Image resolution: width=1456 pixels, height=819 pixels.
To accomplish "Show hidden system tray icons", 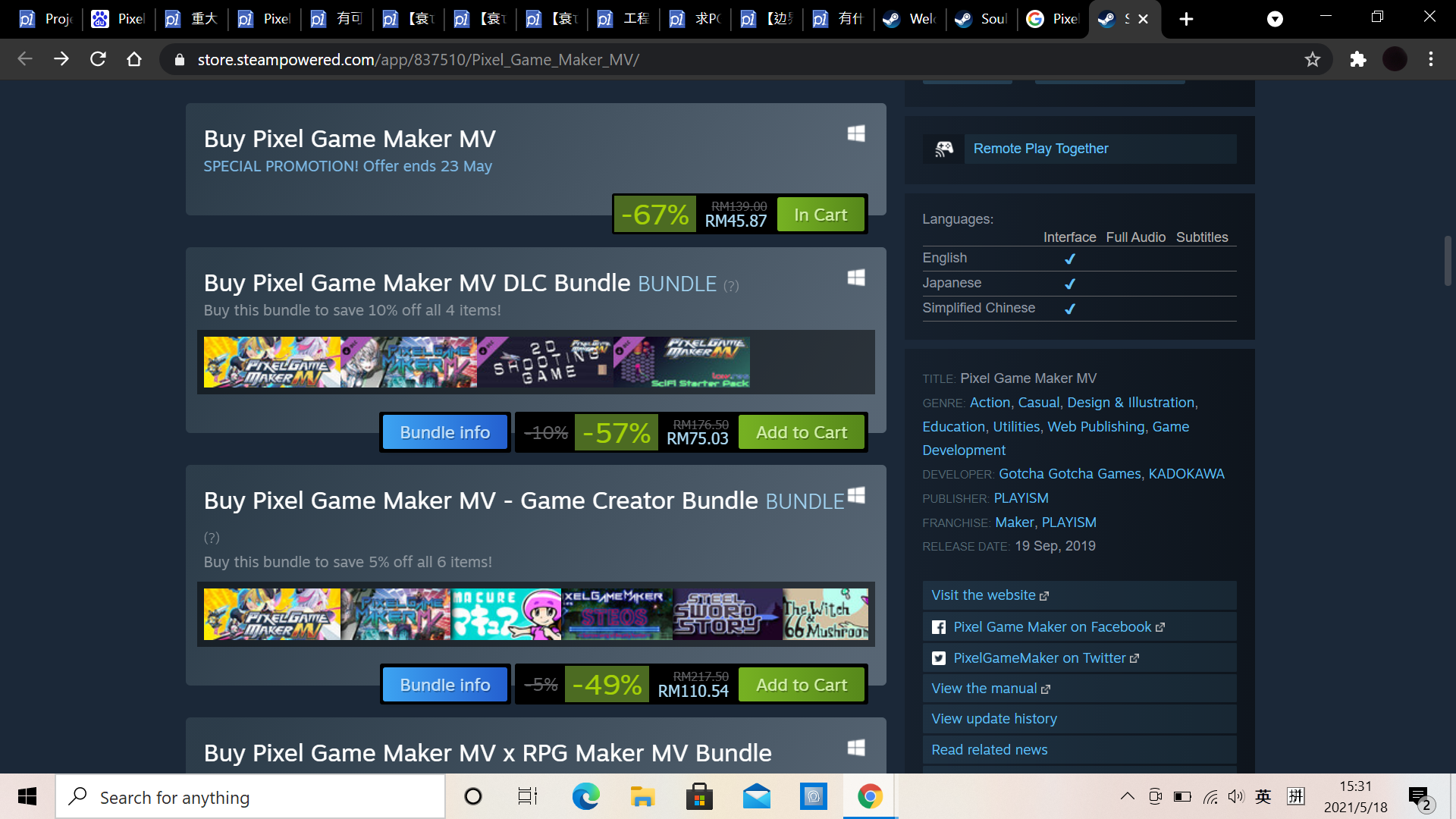I will [x=1128, y=796].
